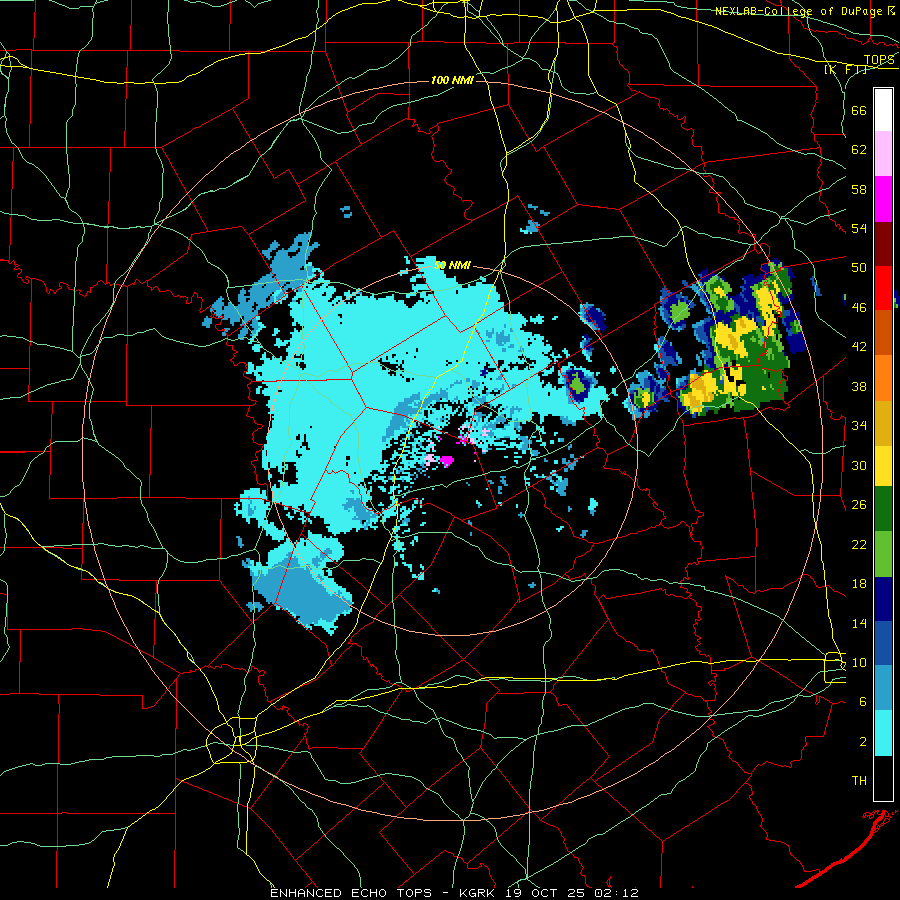Click the 100 NMI range ring label

point(452,80)
